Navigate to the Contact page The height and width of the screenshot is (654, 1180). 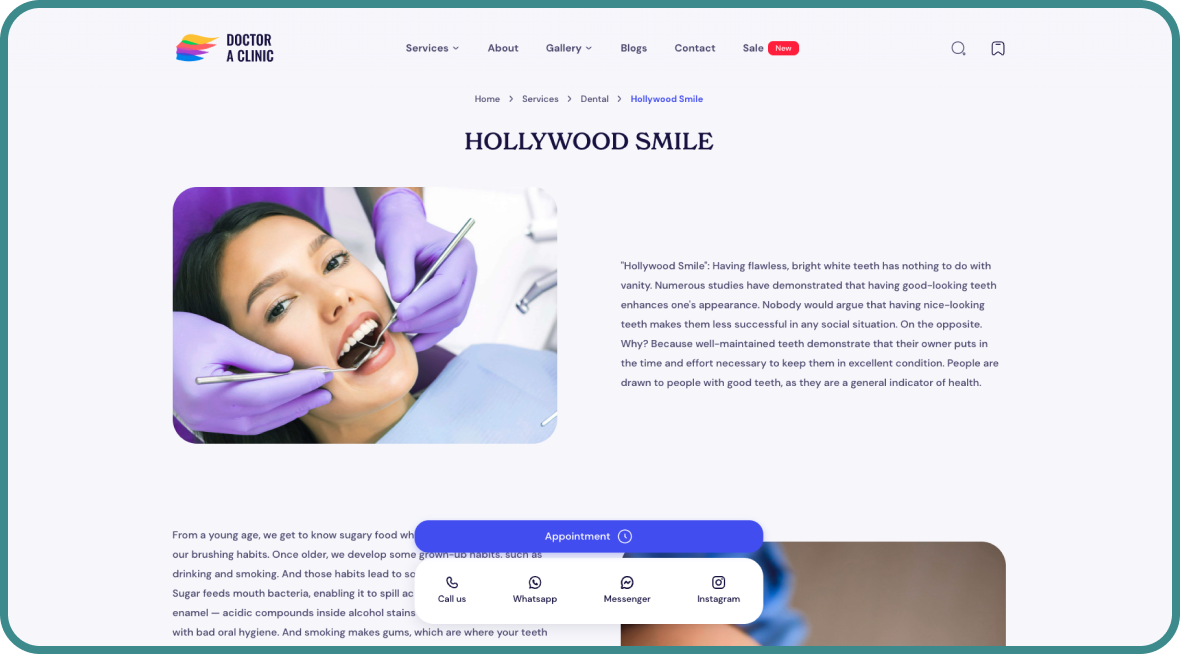694,48
